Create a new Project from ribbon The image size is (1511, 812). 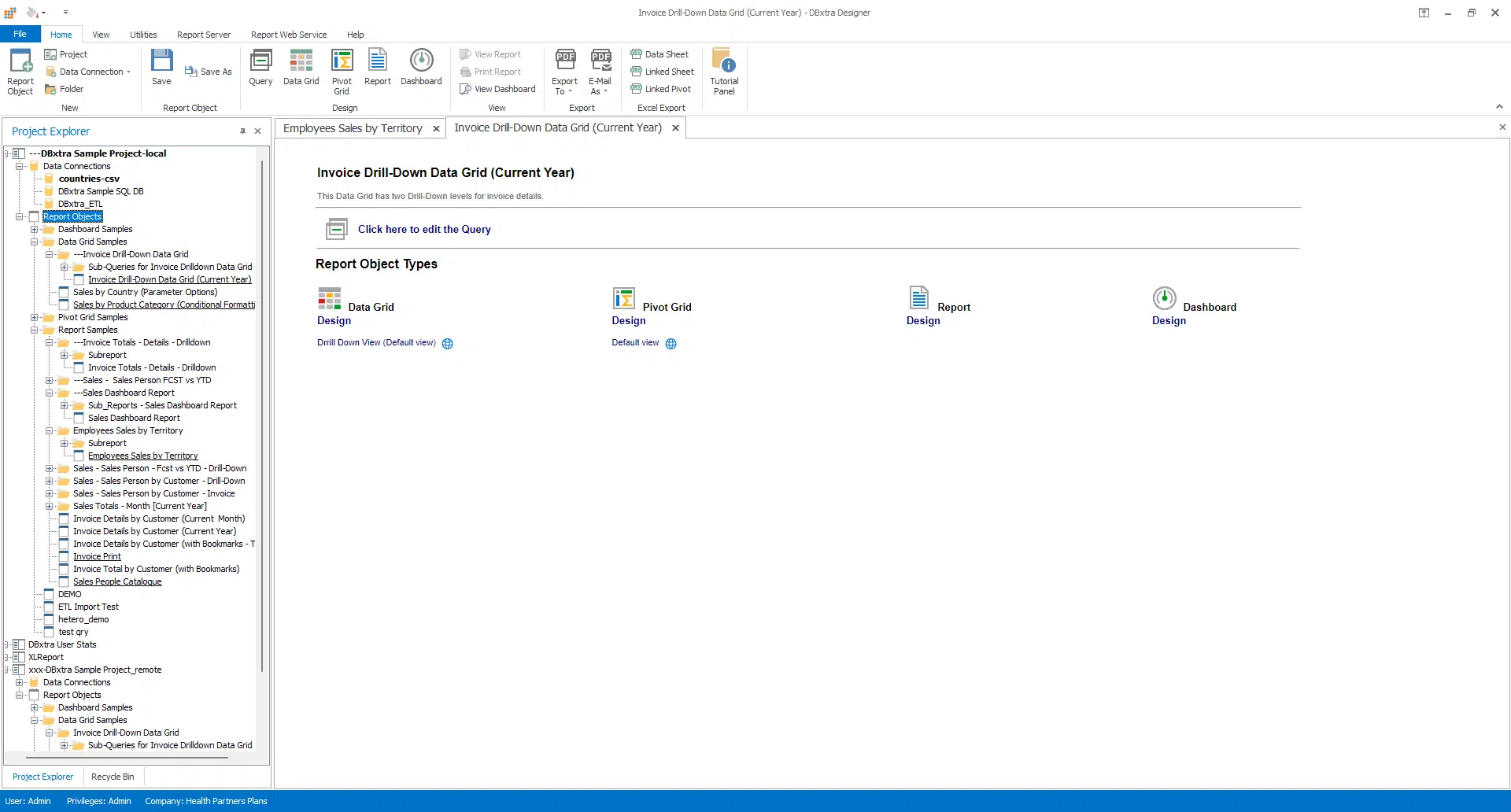(x=66, y=54)
